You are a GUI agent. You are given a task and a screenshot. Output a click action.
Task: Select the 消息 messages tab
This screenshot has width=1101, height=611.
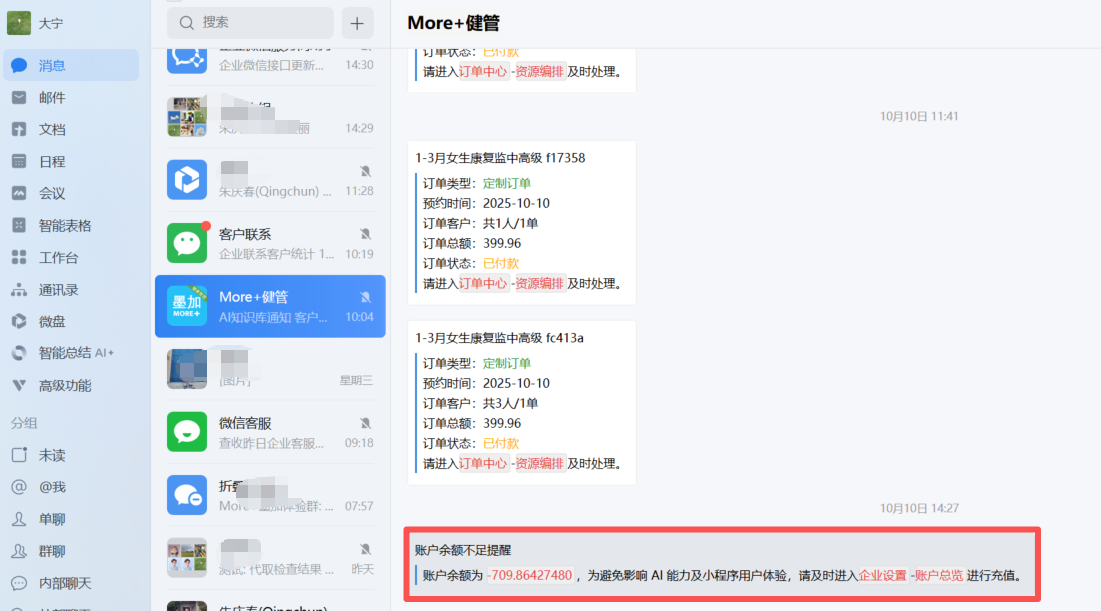point(52,65)
